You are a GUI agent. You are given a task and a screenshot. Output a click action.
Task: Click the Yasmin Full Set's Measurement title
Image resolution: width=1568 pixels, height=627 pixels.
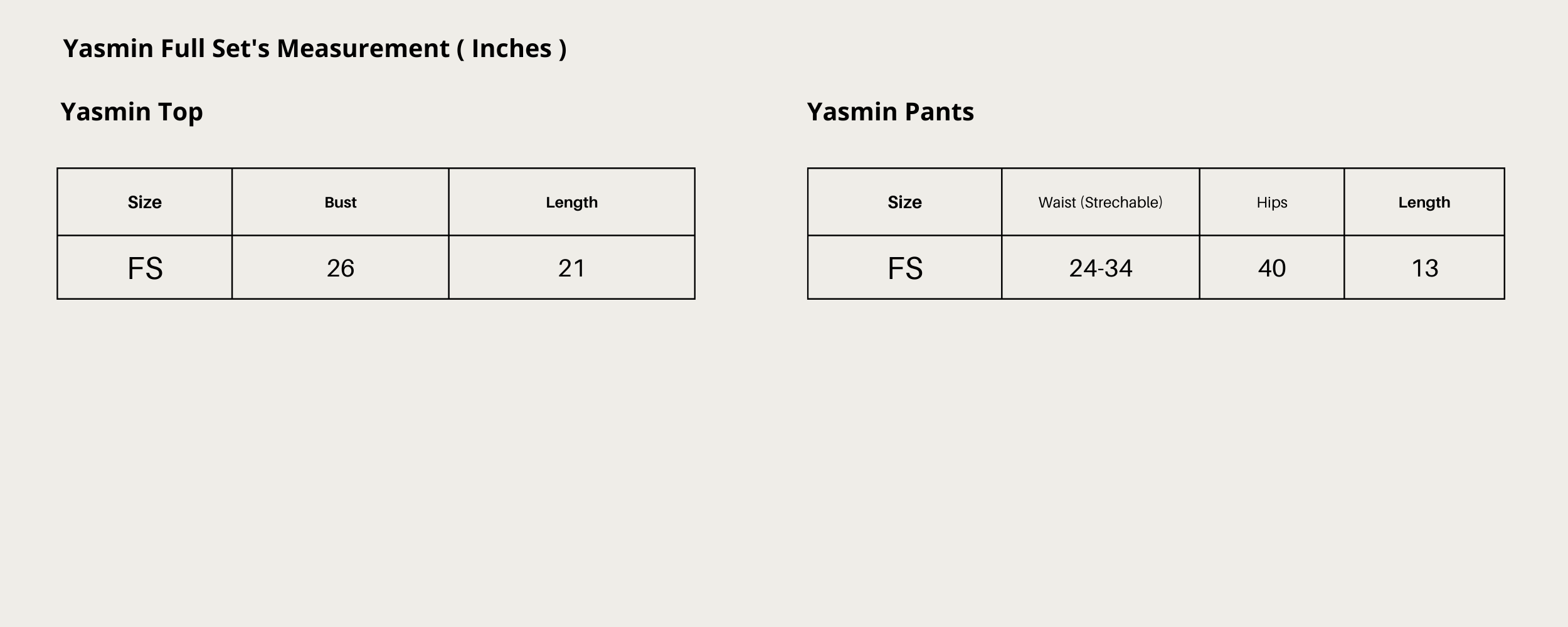point(315,49)
